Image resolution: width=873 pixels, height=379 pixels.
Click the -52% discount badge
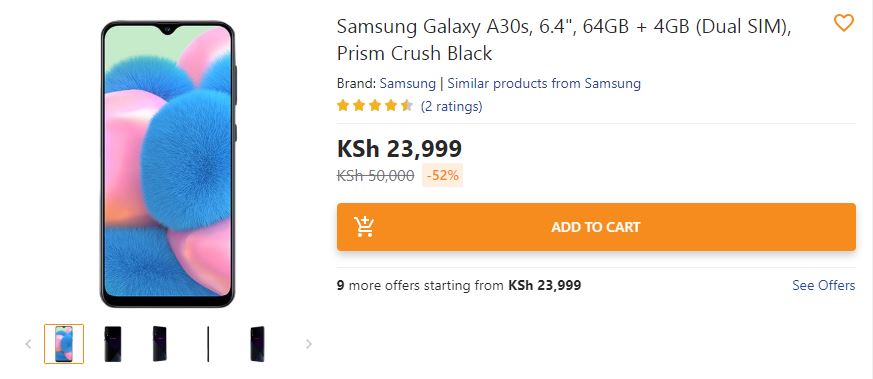coord(443,175)
